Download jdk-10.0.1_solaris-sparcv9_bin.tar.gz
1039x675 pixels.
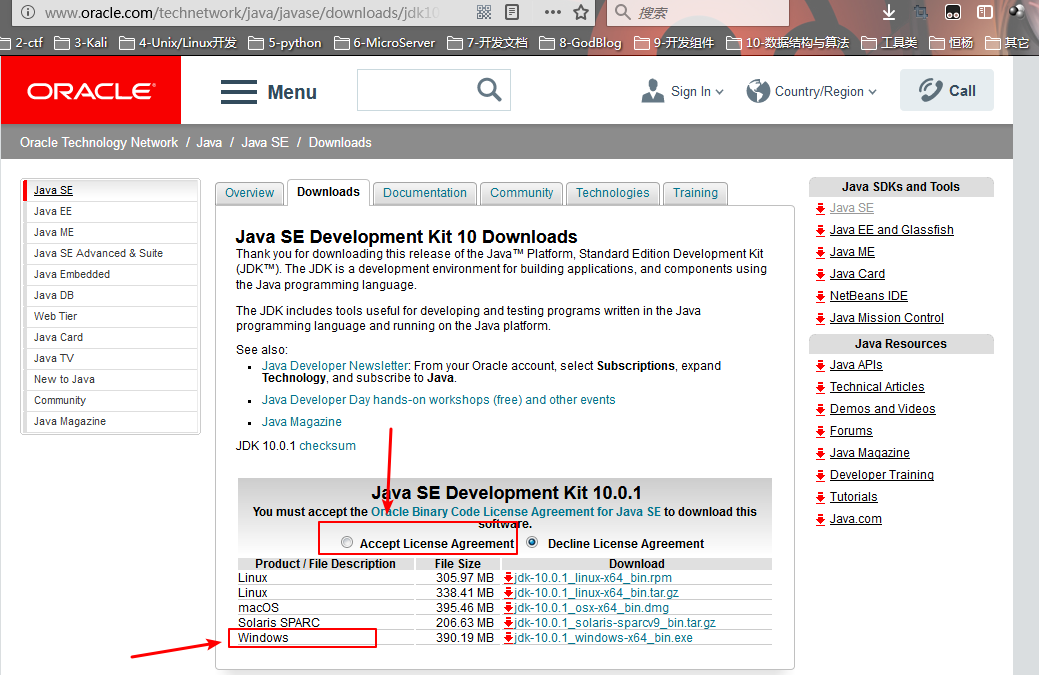(x=615, y=623)
